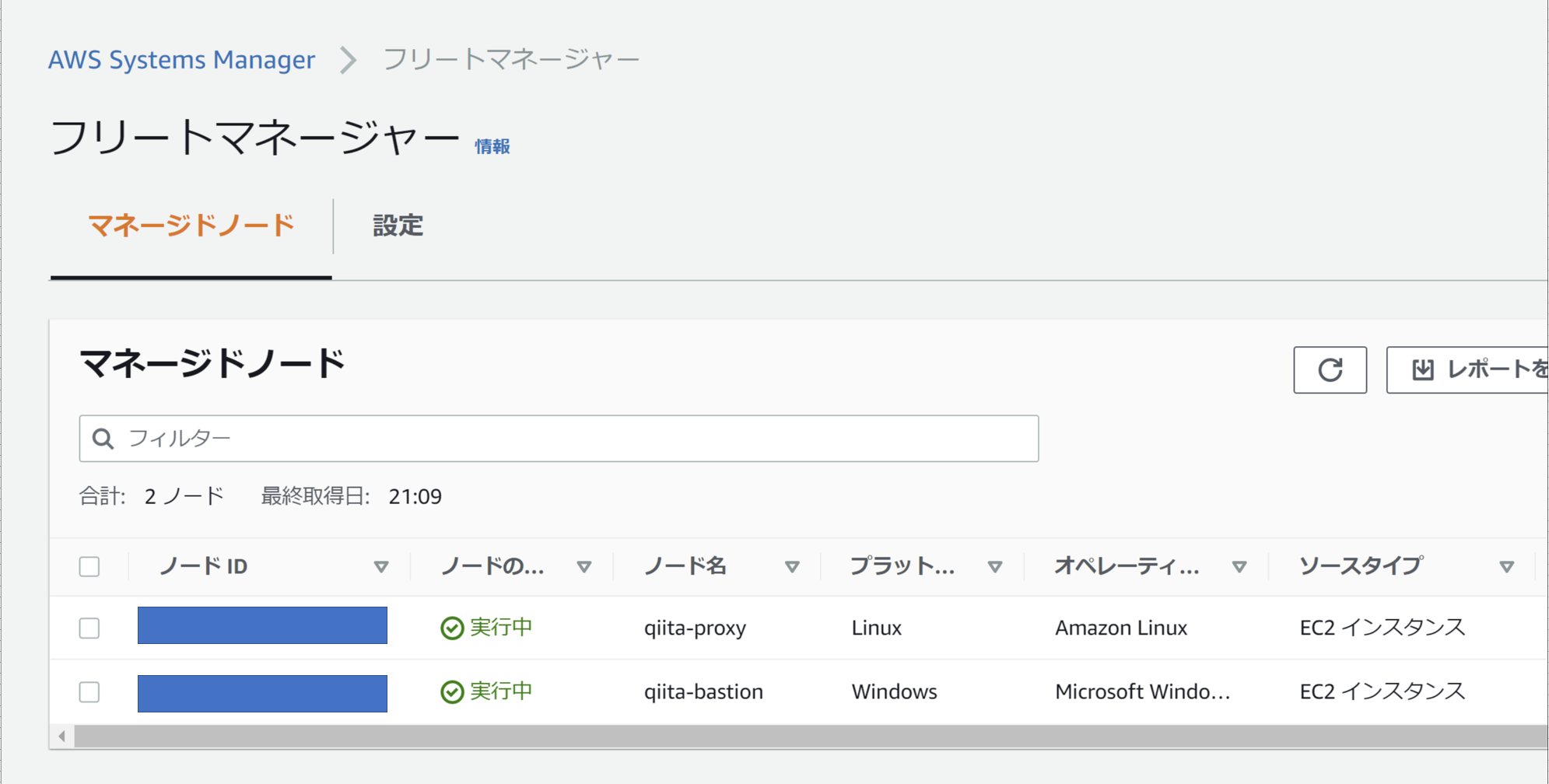The width and height of the screenshot is (1549, 784).
Task: Click the breadcrumb chevron separator
Action: (x=349, y=60)
